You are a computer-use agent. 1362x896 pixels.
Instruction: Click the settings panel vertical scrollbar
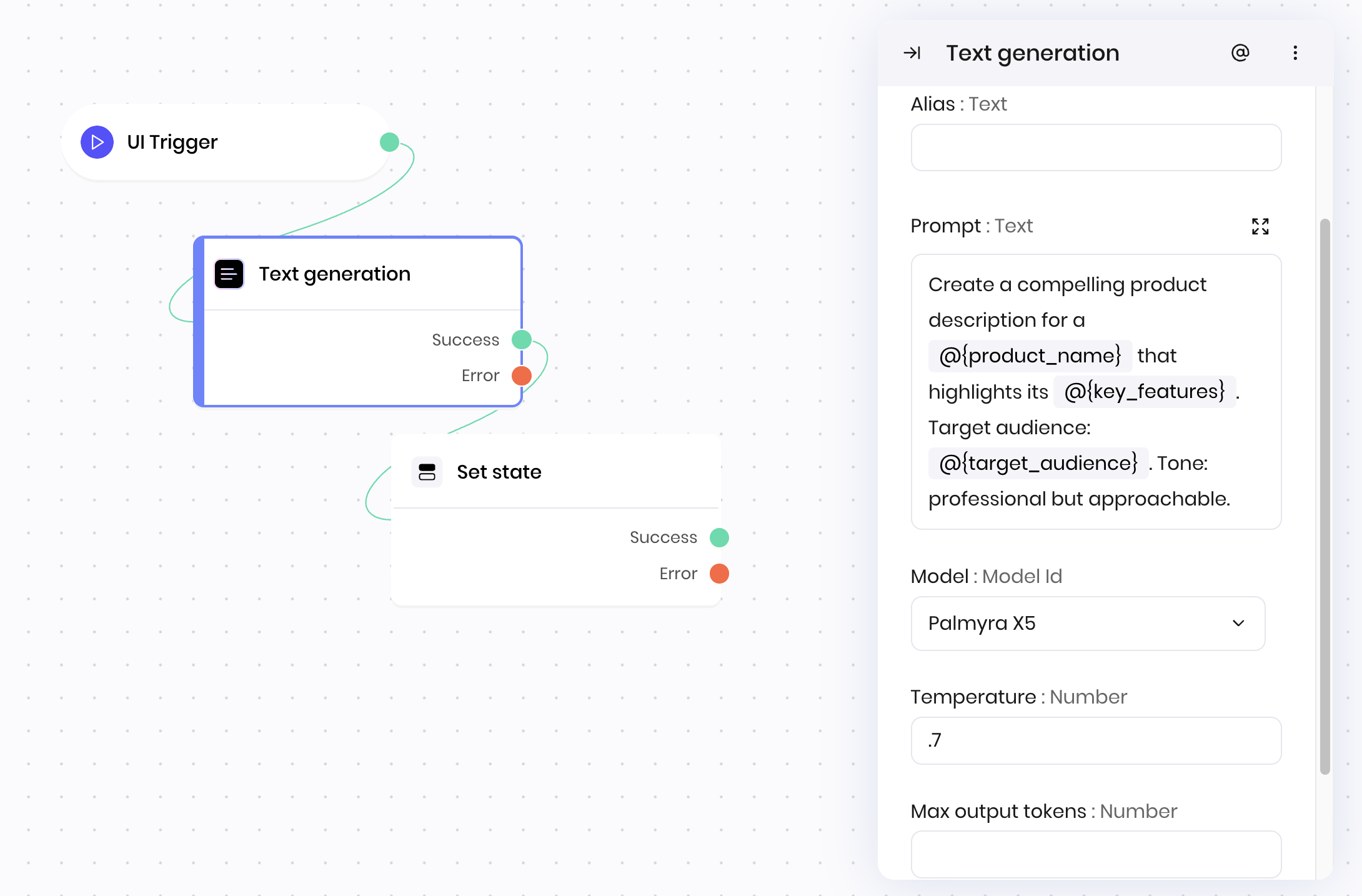tap(1325, 496)
